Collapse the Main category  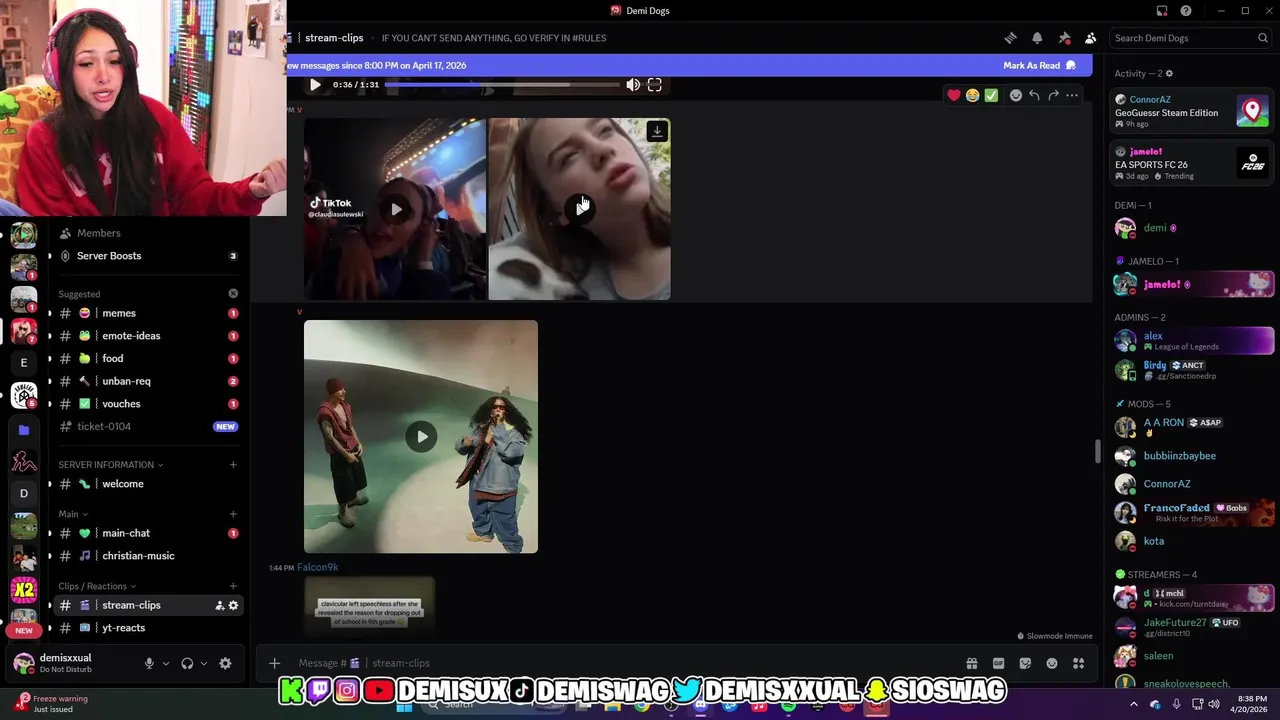73,514
